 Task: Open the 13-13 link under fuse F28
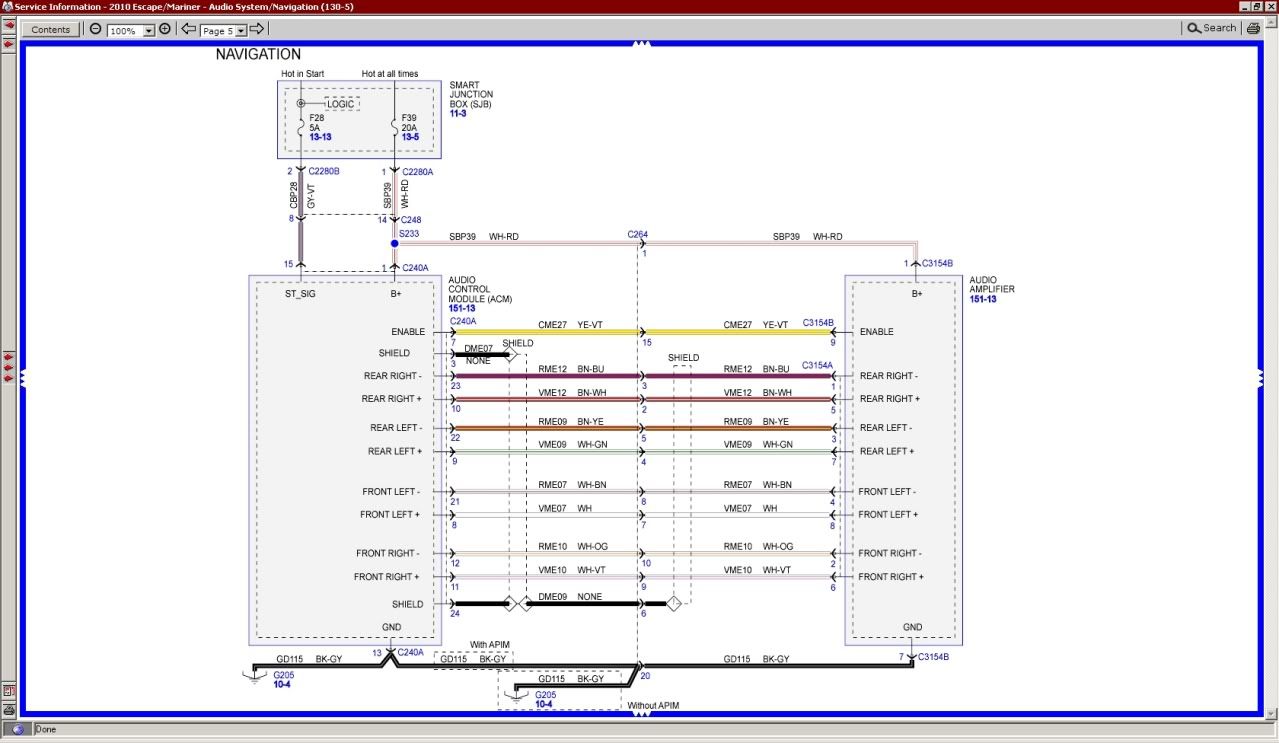pyautogui.click(x=320, y=137)
